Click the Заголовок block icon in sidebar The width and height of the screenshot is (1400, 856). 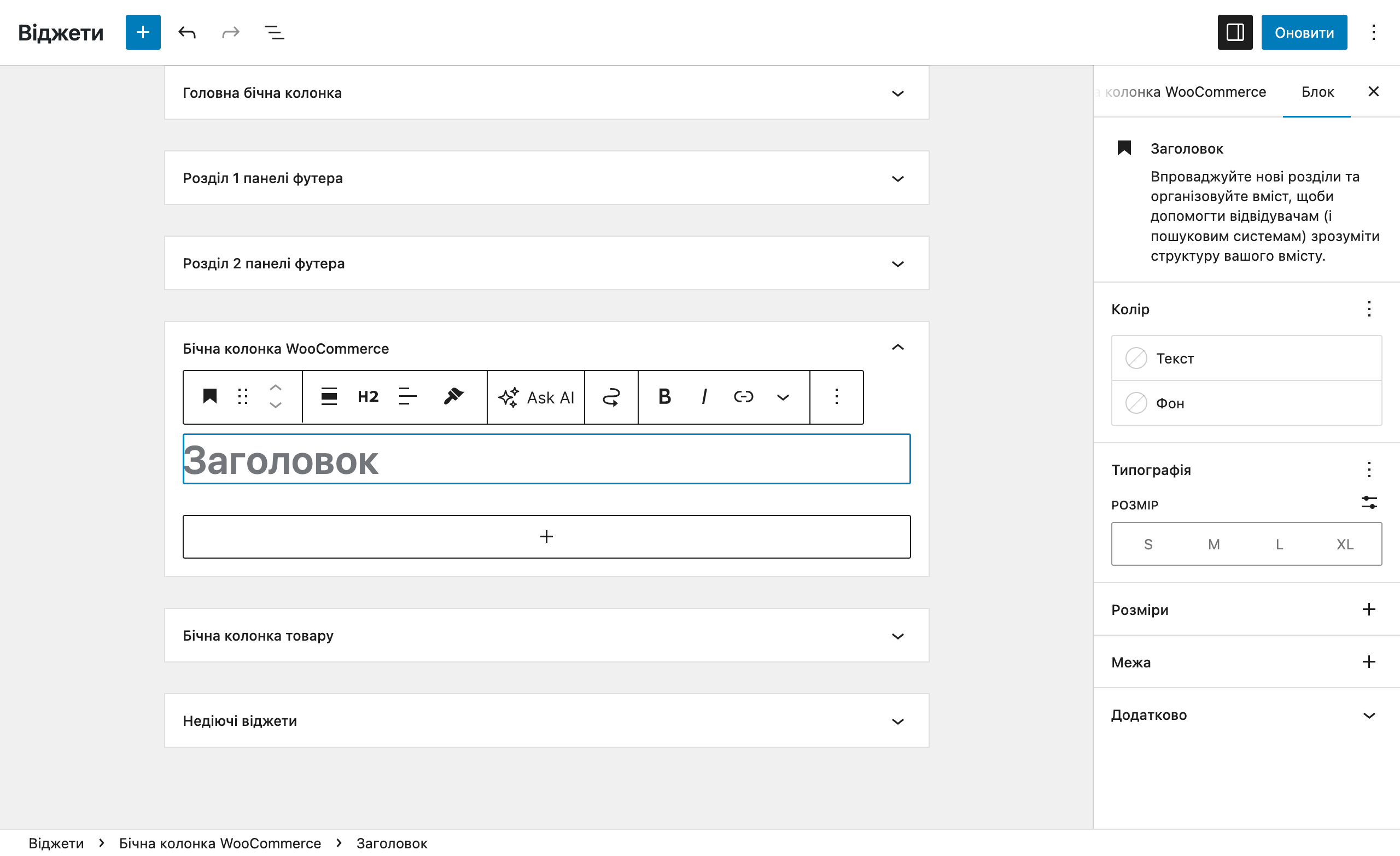click(1124, 148)
